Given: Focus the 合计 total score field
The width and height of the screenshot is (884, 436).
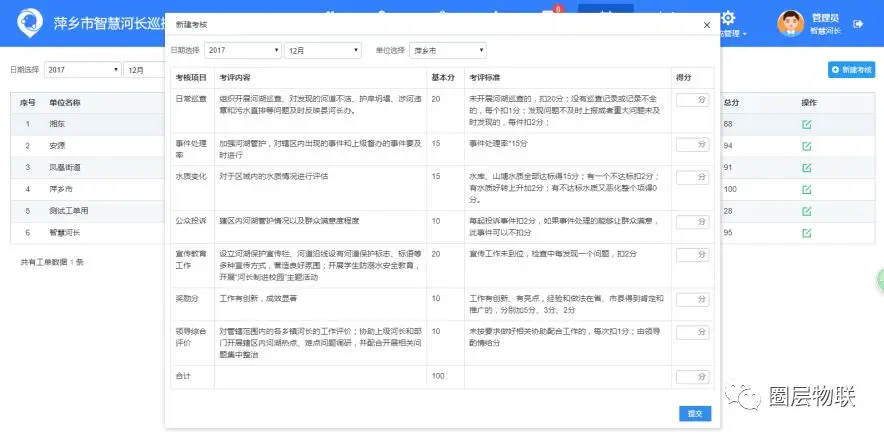Looking at the screenshot, I should click(692, 377).
